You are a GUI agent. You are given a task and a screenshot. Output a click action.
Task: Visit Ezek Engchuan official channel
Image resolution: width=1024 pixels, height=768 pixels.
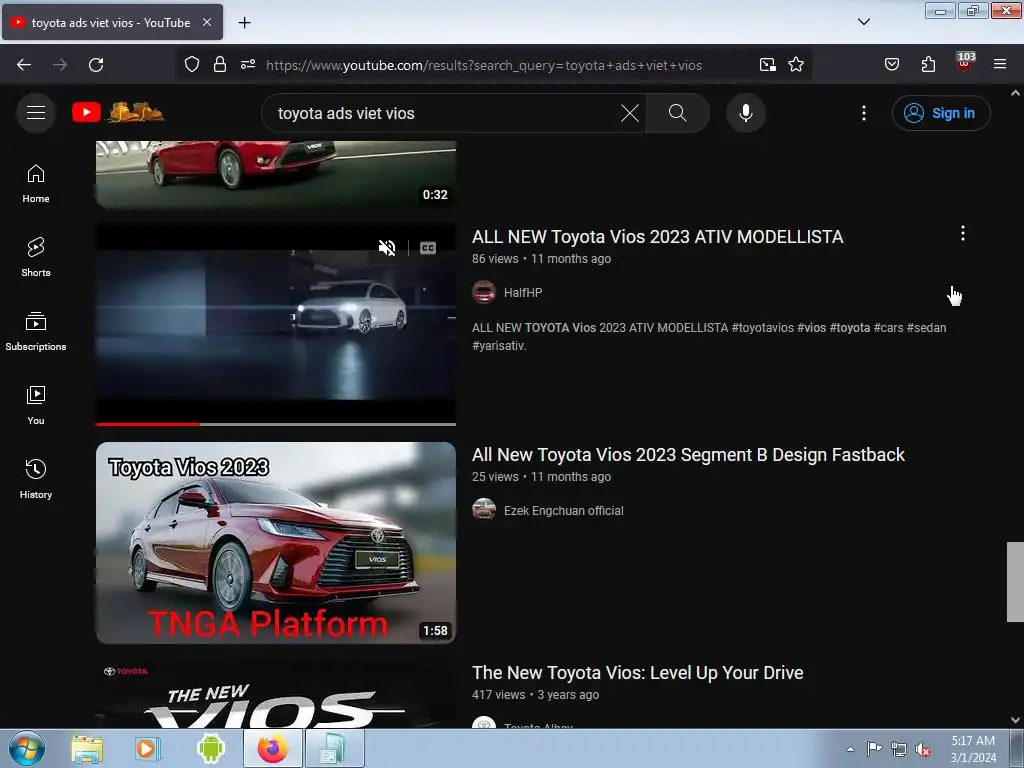[564, 511]
